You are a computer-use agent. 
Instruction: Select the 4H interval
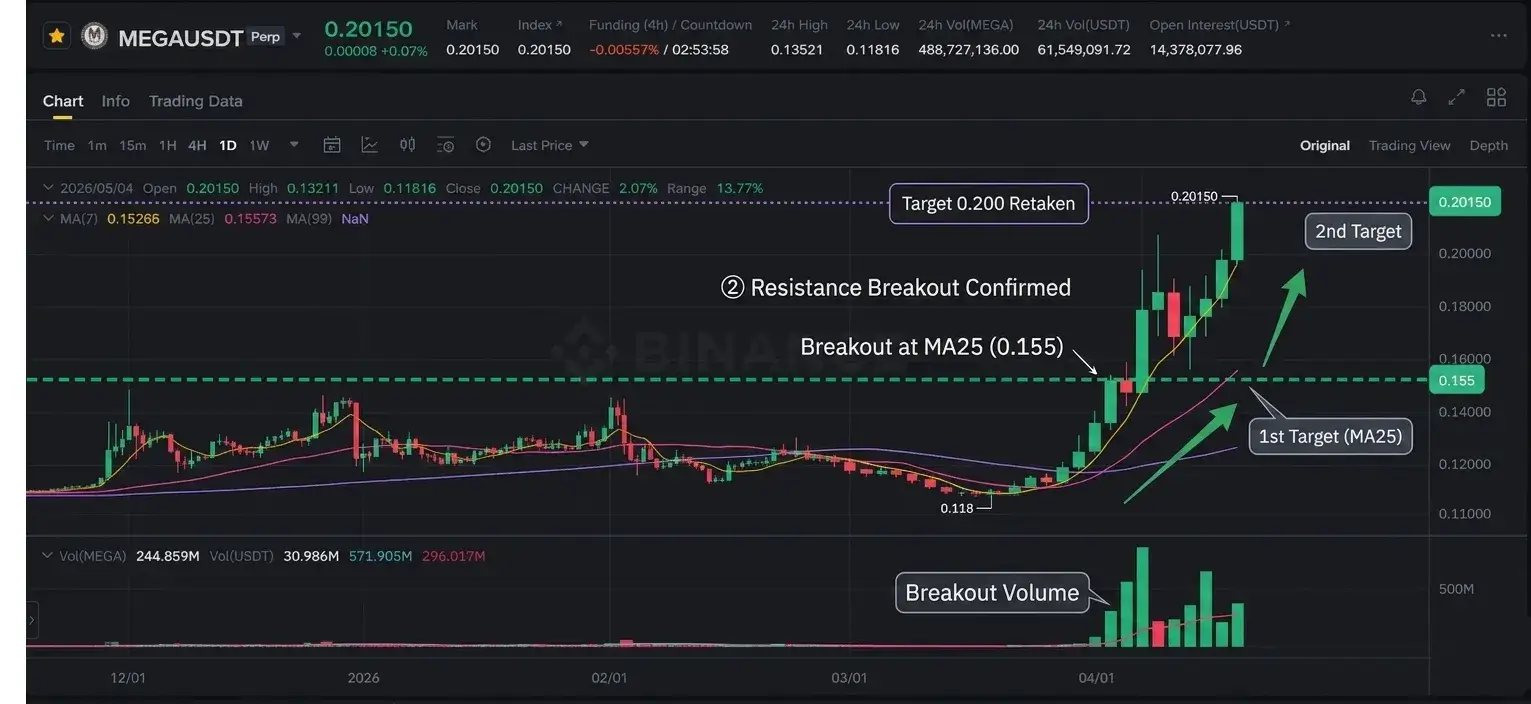point(197,145)
